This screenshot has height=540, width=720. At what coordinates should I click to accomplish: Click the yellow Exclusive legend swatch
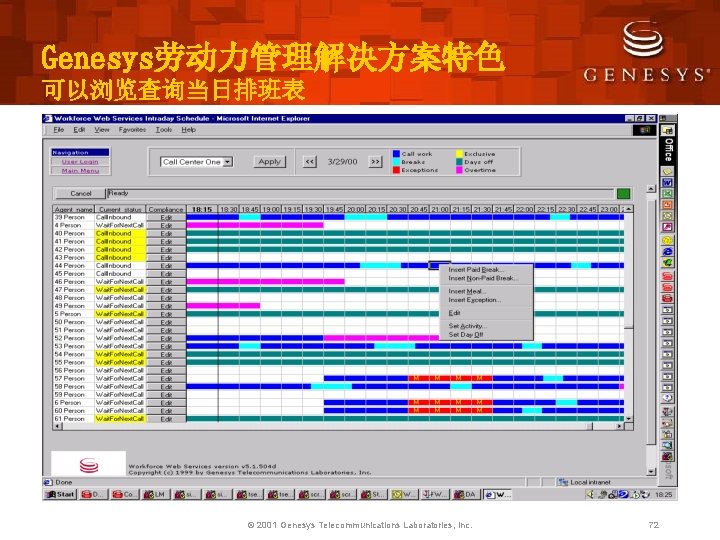[x=459, y=153]
